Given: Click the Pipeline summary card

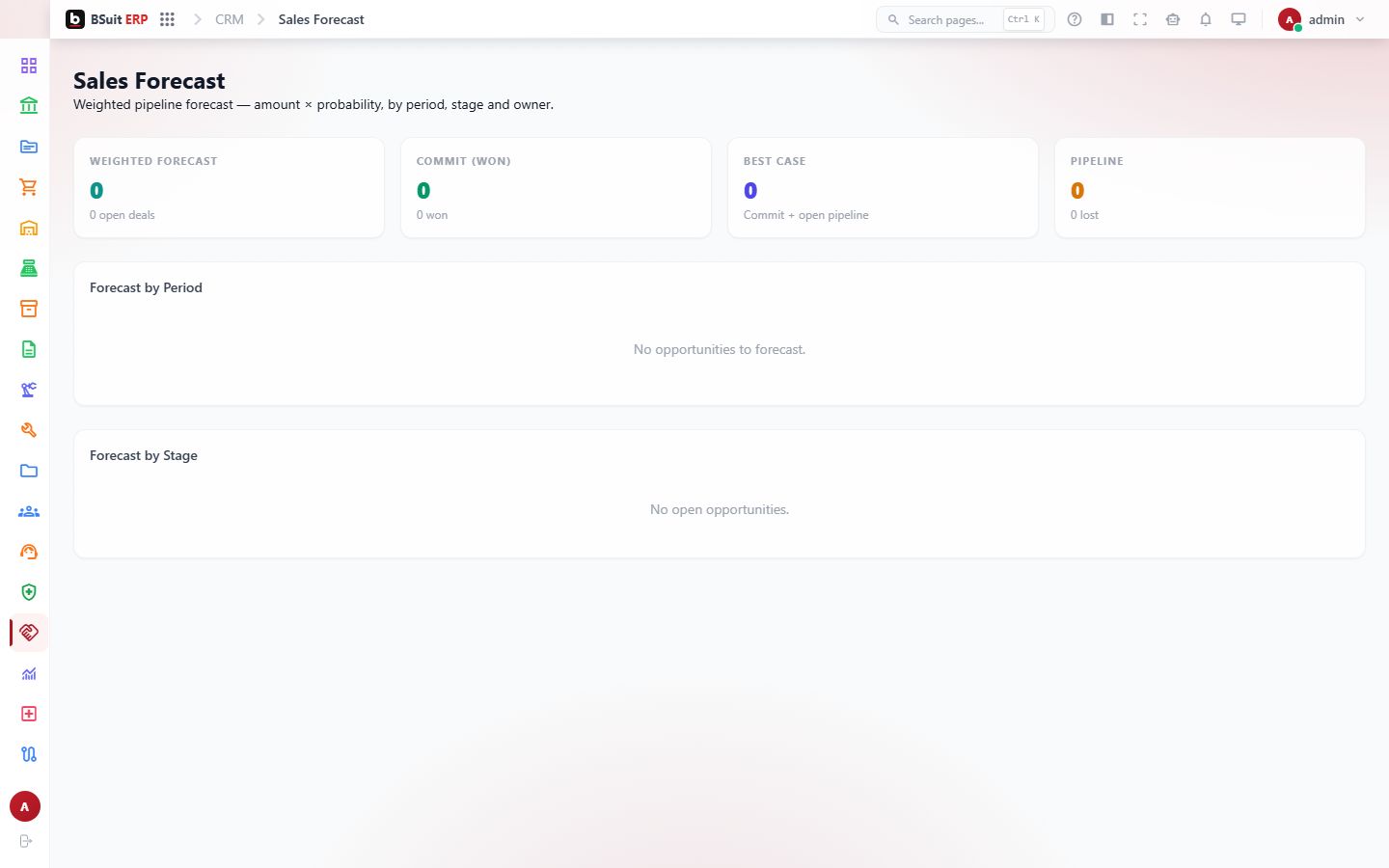Looking at the screenshot, I should click(1210, 187).
